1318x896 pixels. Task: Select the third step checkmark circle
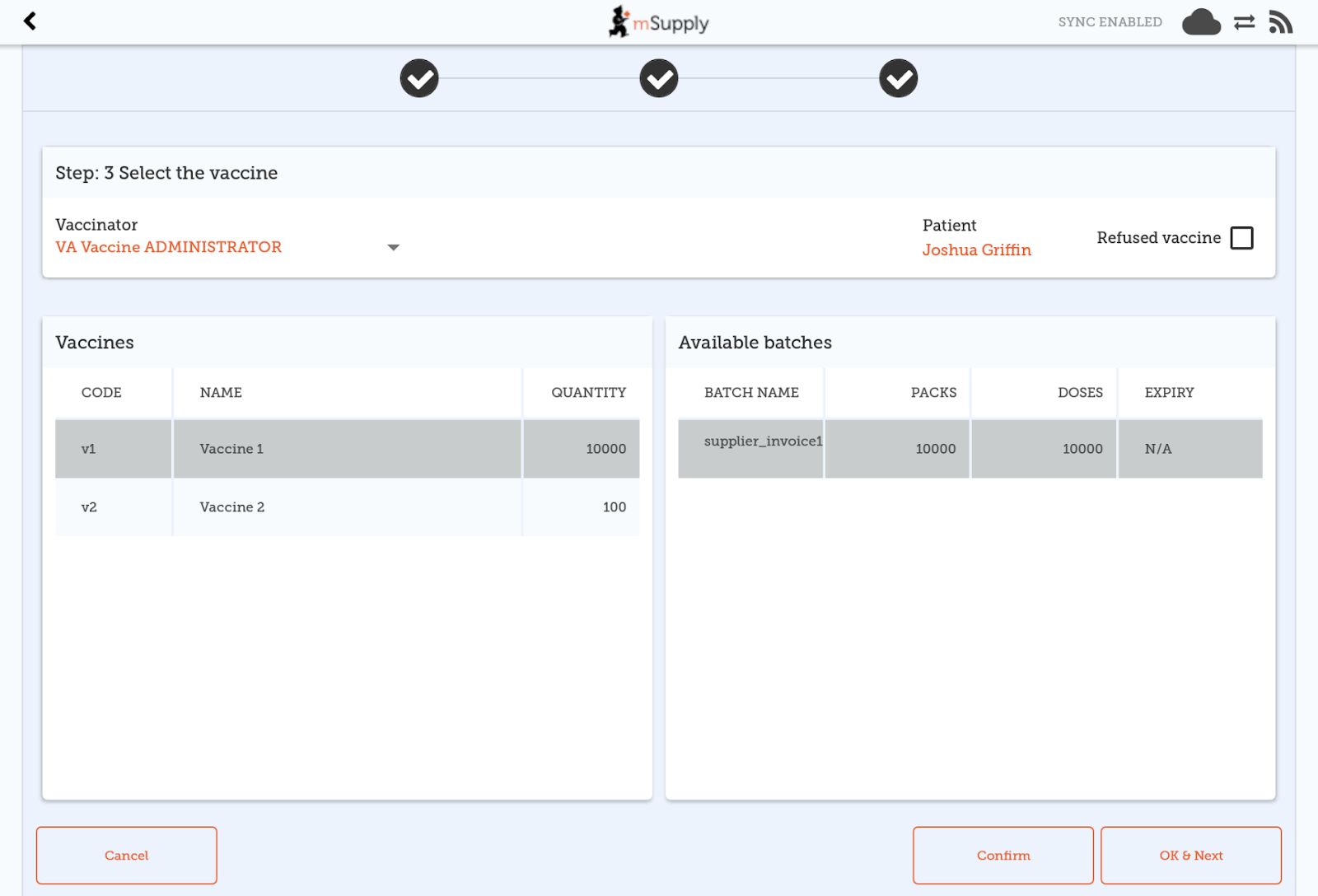pyautogui.click(x=898, y=79)
